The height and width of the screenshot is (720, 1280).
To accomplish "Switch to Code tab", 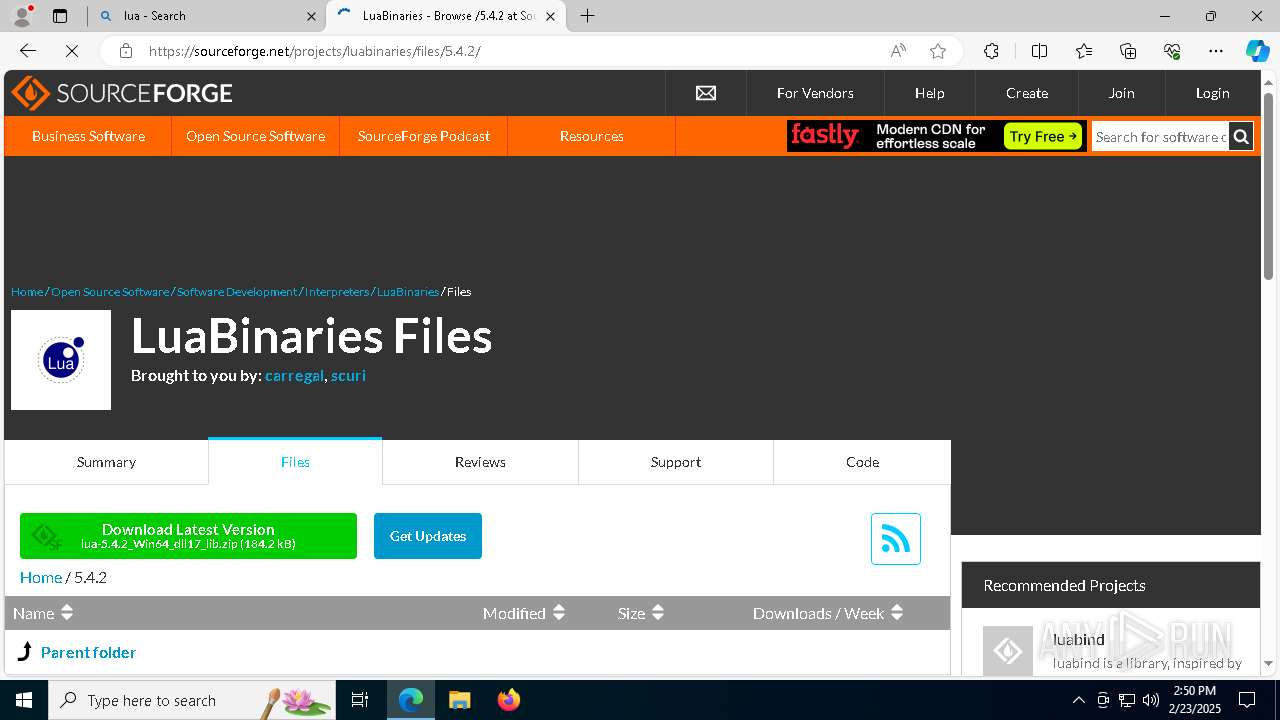I will (x=862, y=462).
